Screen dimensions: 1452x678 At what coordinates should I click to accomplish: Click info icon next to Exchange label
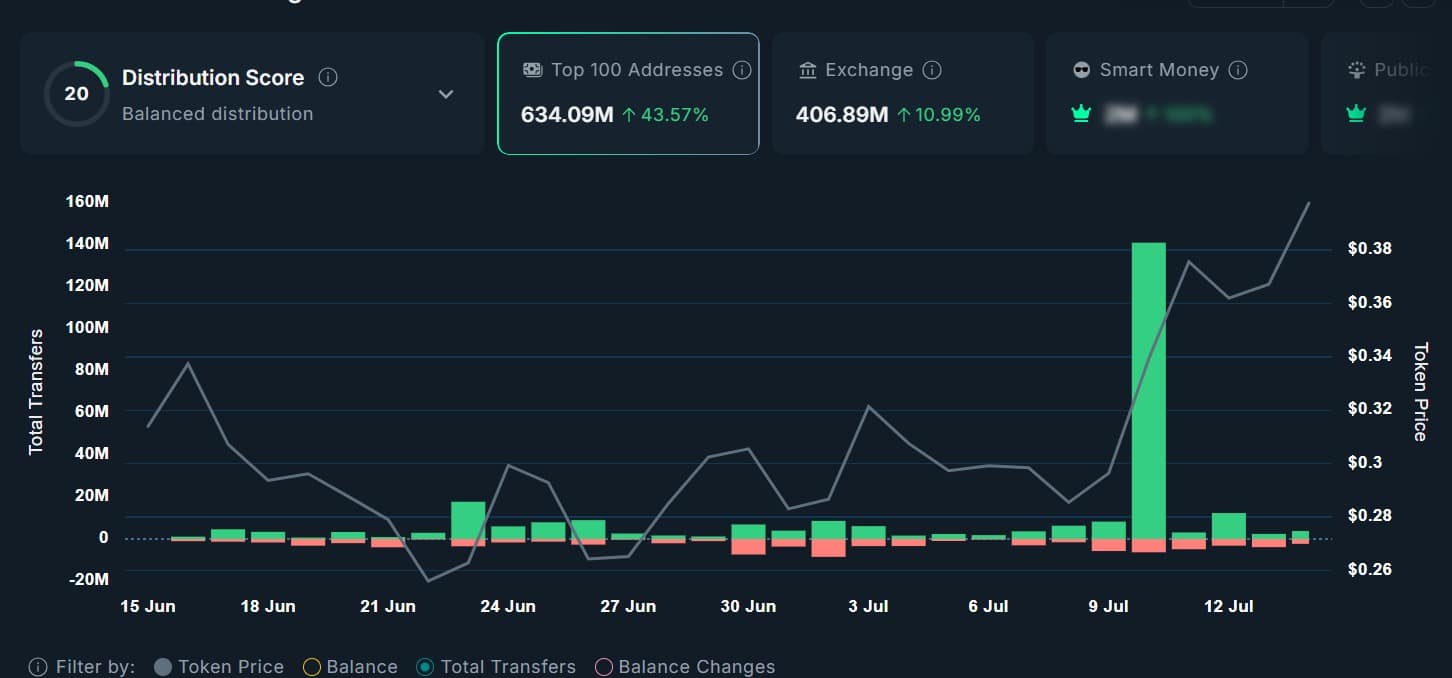(x=932, y=70)
